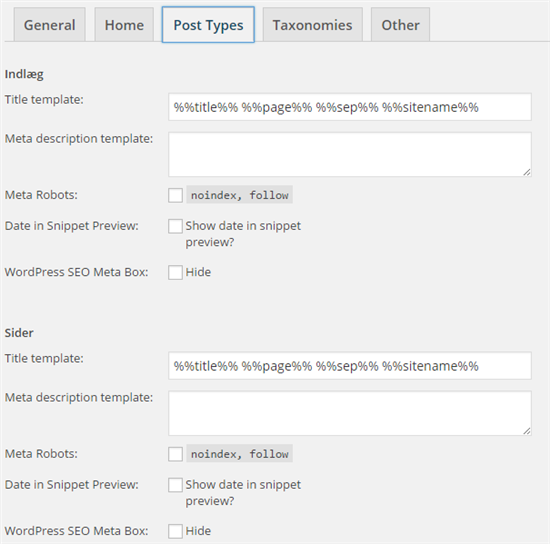Check Show date in snippet preview for Indlæg
Screen dimensions: 550x544
[175, 226]
